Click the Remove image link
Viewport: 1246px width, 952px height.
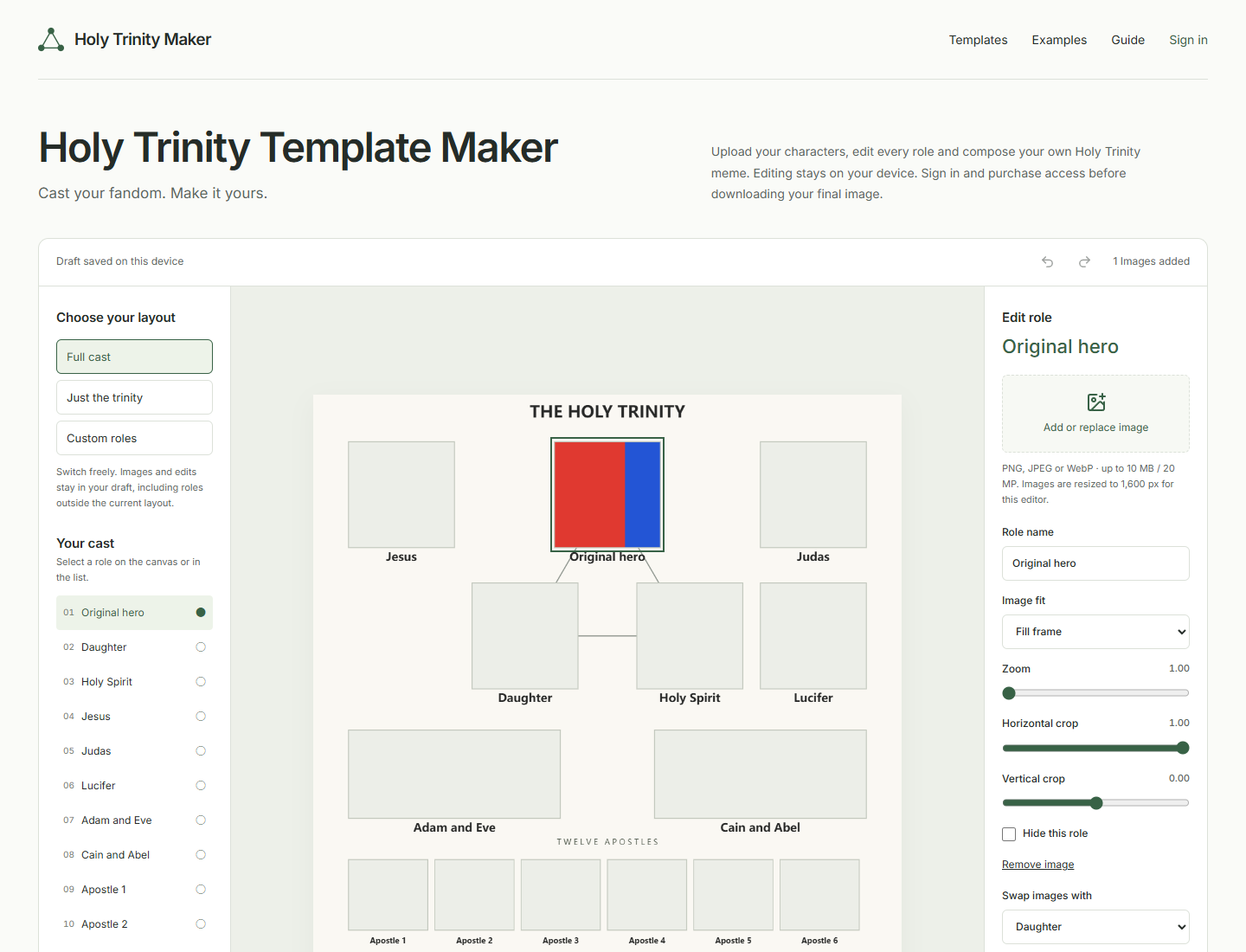coord(1037,865)
